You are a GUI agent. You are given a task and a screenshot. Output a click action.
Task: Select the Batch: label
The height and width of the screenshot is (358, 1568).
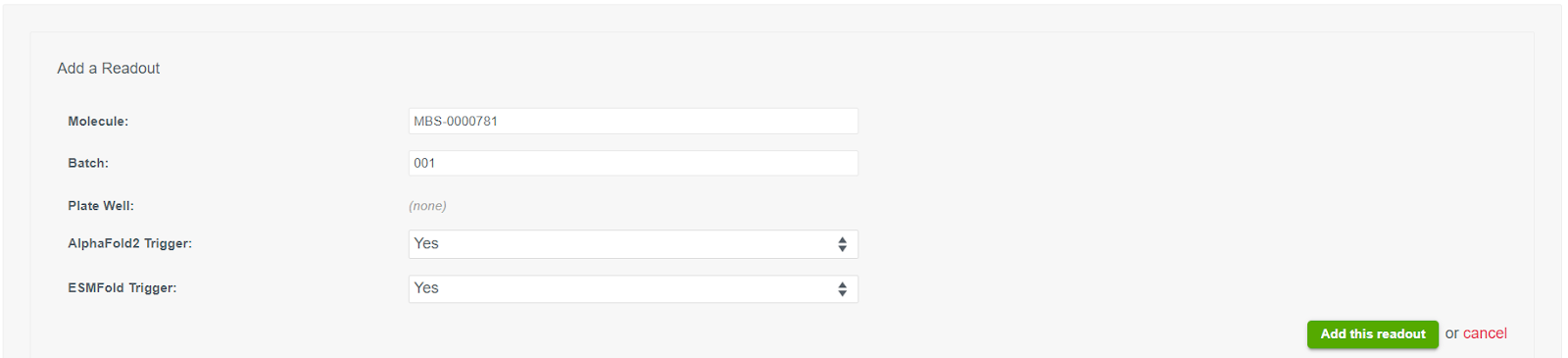pyautogui.click(x=88, y=164)
